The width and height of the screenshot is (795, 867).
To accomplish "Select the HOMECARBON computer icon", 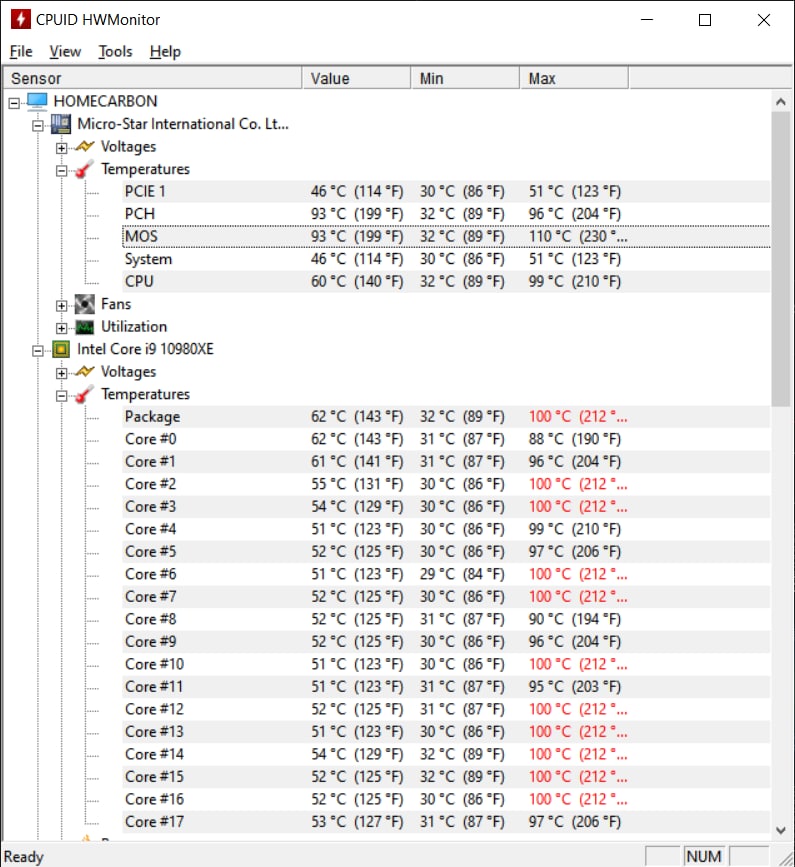I will [38, 101].
